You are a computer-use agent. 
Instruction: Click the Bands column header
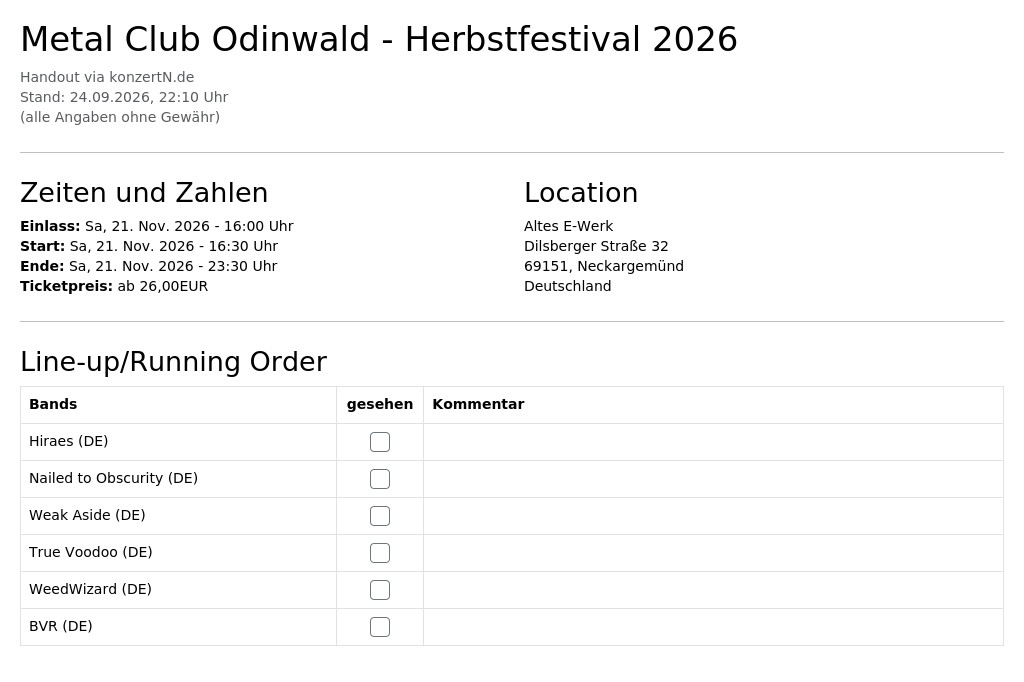tap(53, 404)
